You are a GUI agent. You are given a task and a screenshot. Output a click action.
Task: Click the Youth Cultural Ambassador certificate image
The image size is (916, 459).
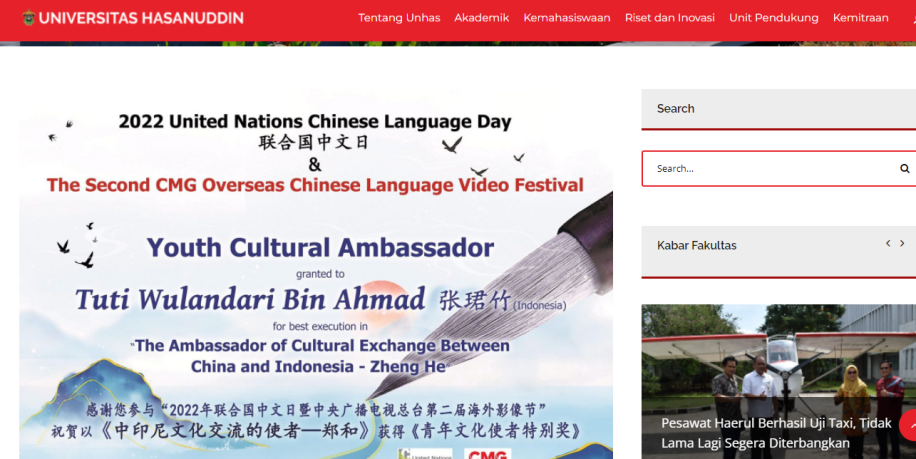pos(316,274)
